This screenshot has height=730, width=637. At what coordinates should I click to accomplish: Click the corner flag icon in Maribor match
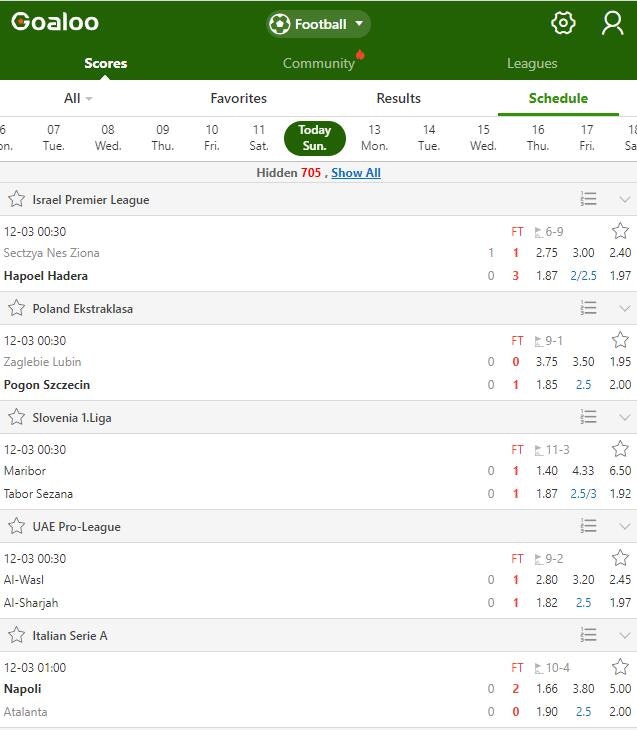pyautogui.click(x=539, y=450)
